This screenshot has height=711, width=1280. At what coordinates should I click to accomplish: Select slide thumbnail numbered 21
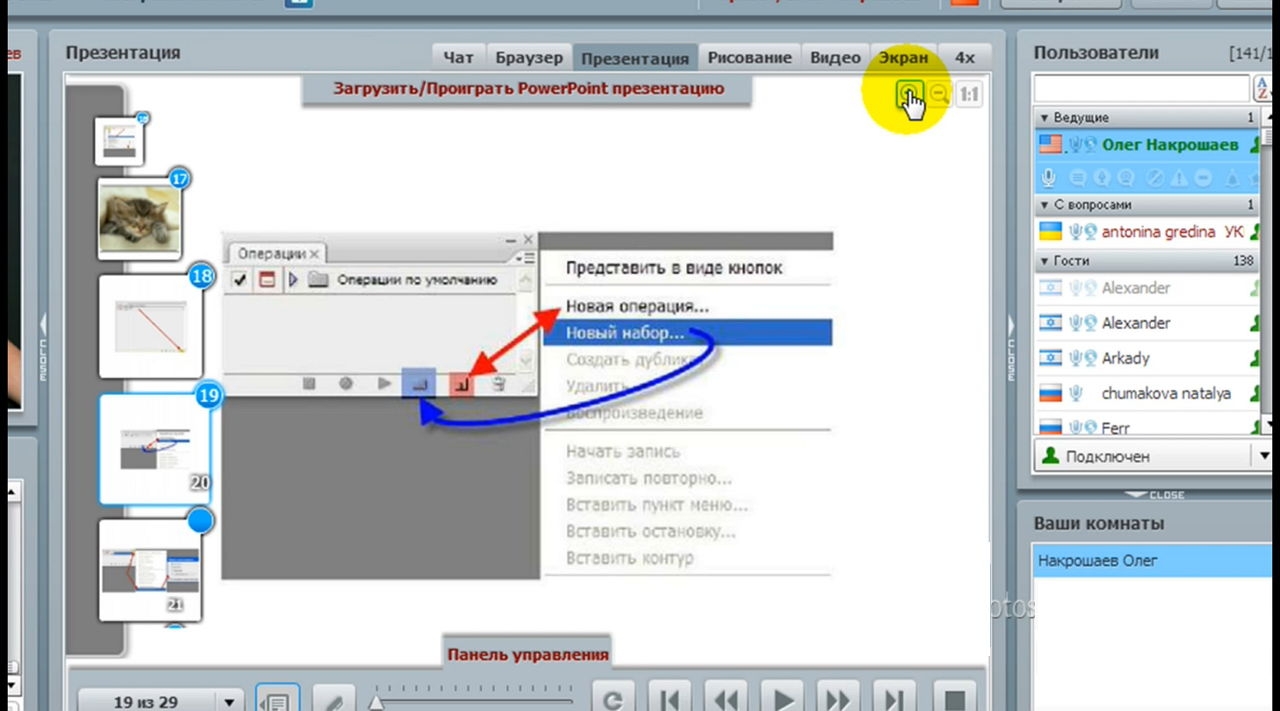[150, 569]
